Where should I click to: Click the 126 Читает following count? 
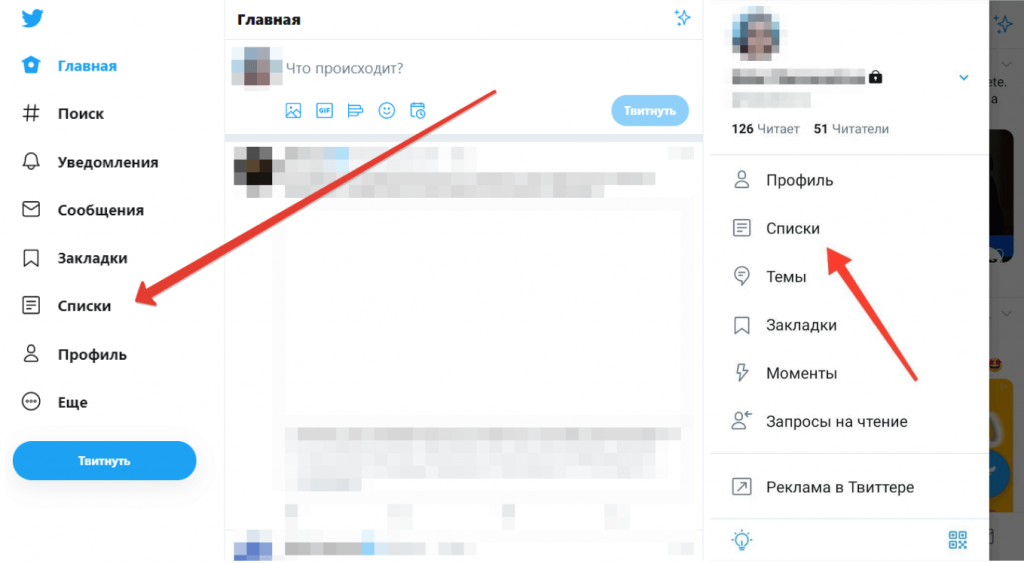(765, 129)
